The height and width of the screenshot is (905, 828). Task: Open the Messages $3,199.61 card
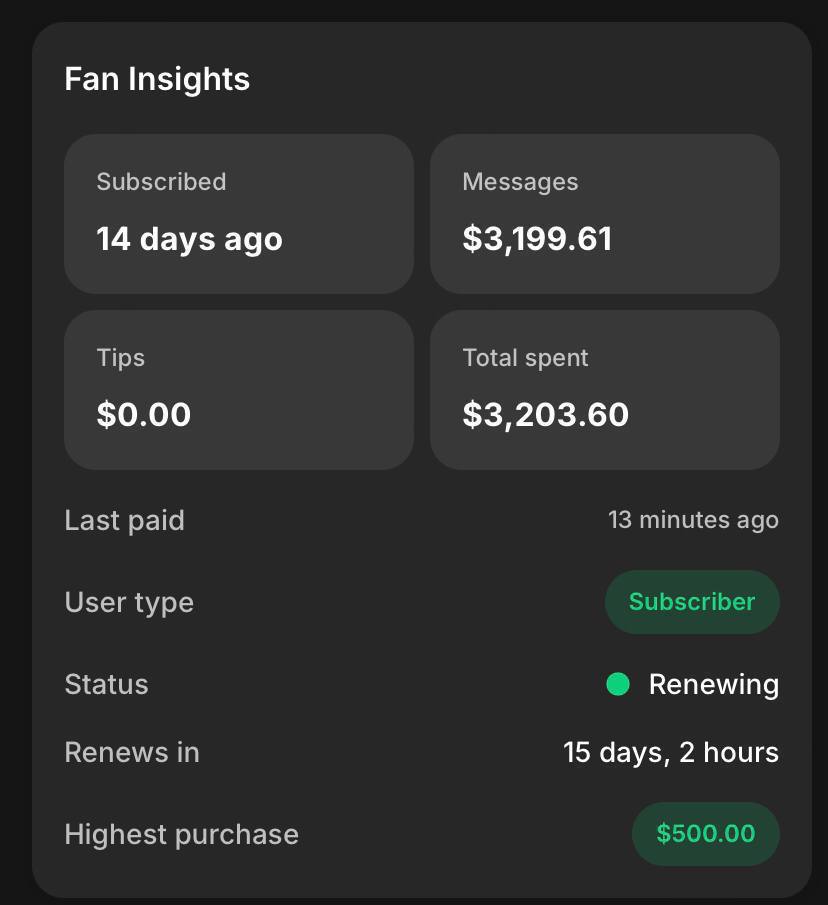point(605,214)
